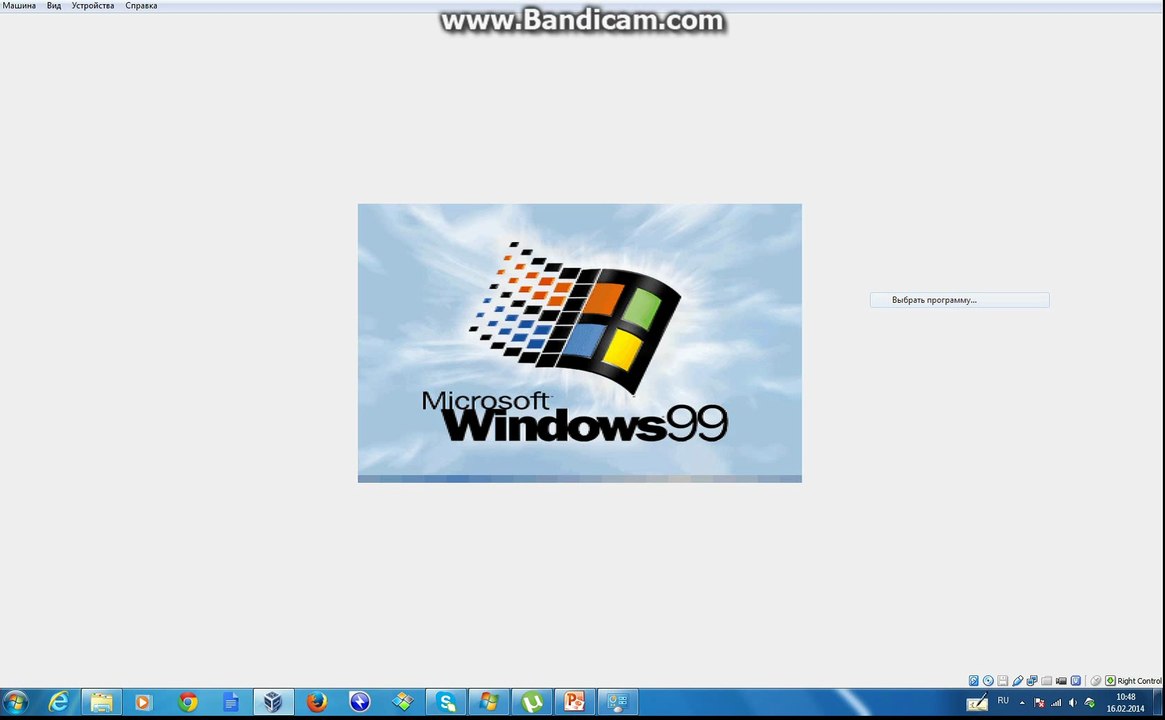Viewport: 1165px width, 720px height.
Task: Click the green host key arrow icon
Action: click(x=1110, y=681)
